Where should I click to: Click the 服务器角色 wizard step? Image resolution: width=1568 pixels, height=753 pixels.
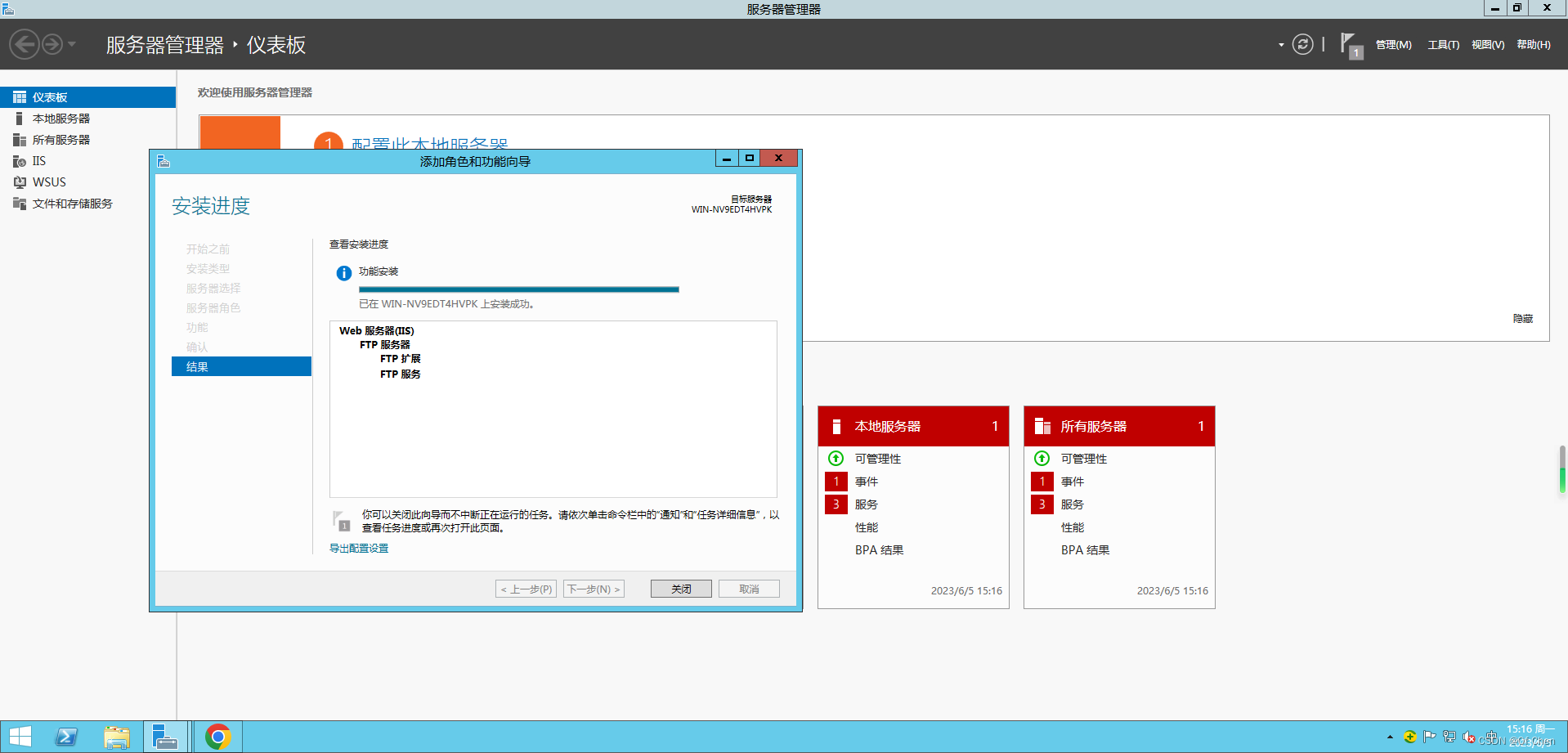pyautogui.click(x=213, y=308)
